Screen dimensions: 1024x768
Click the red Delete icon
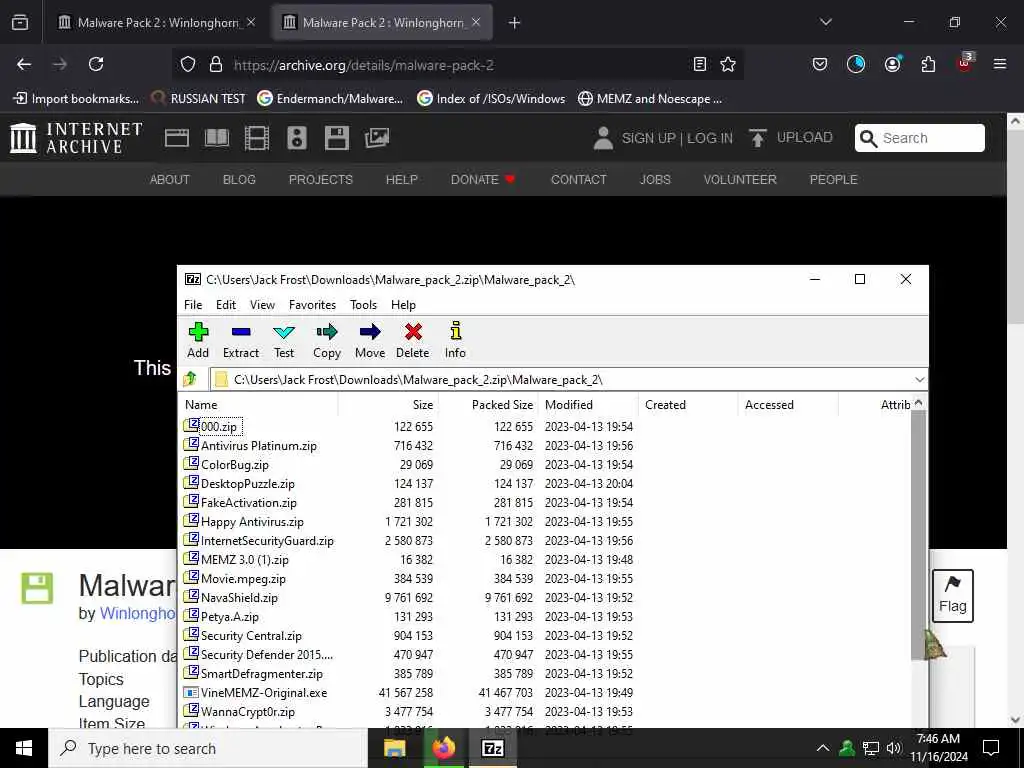[413, 340]
